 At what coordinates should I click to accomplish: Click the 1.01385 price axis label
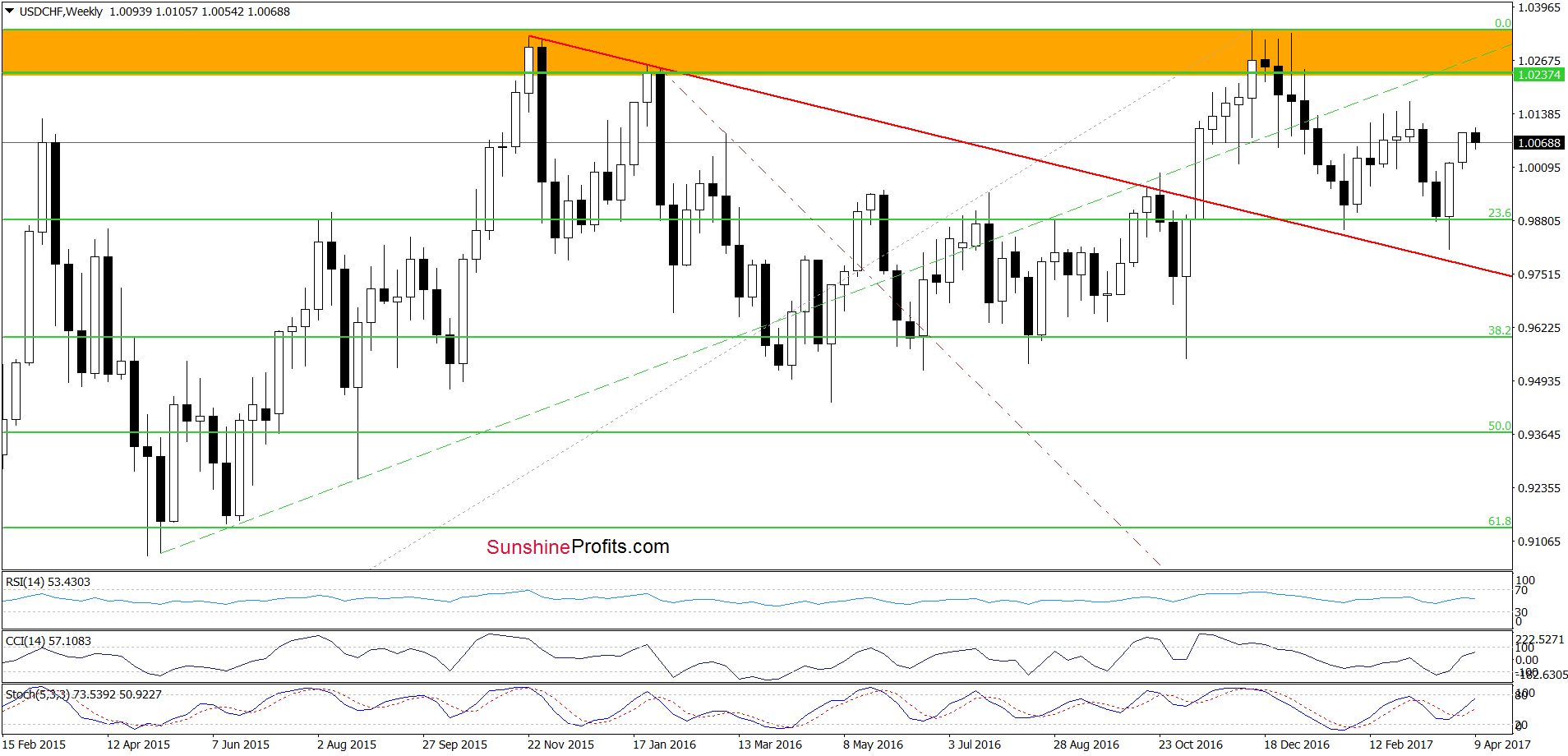click(1538, 114)
